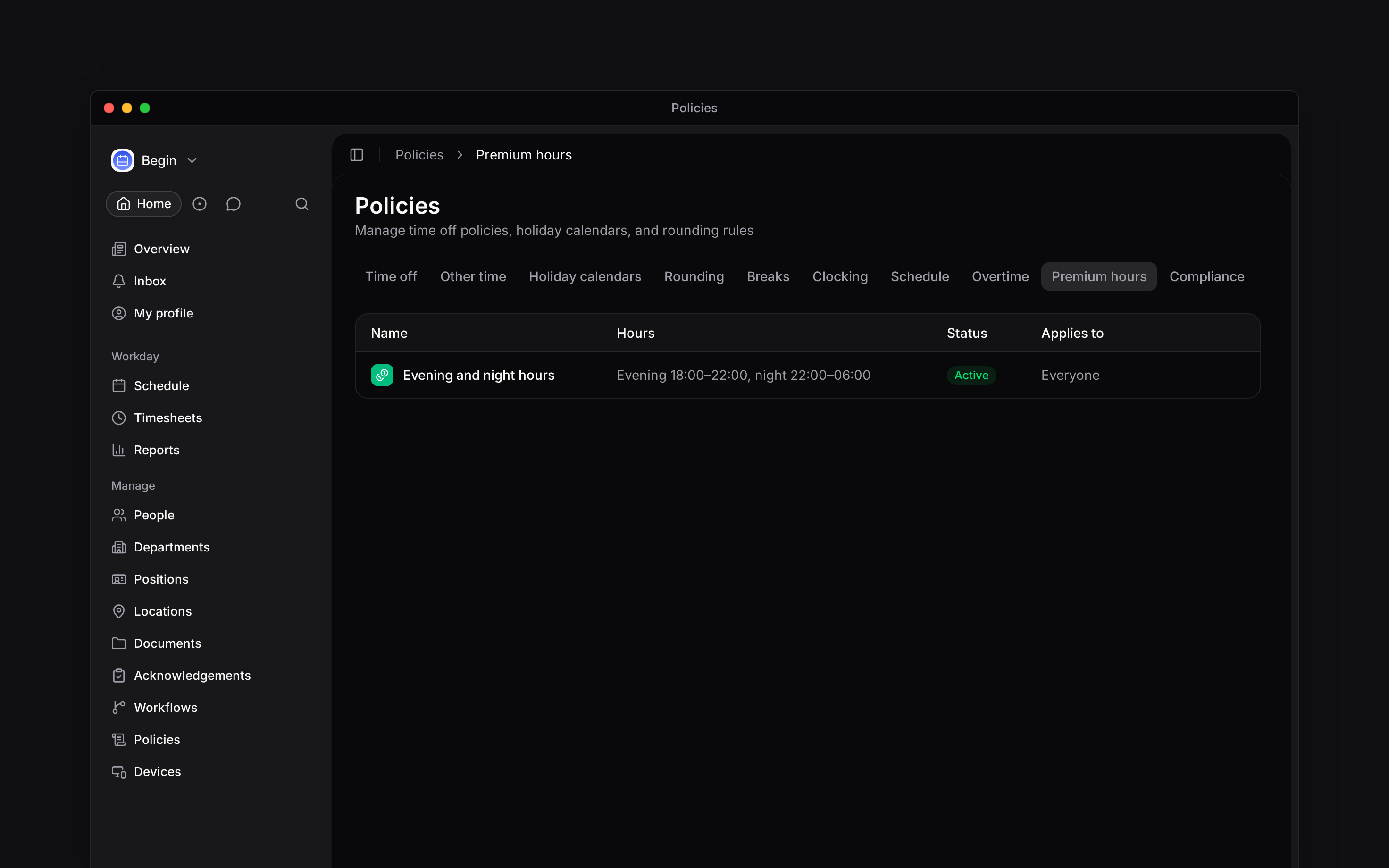1389x868 pixels.
Task: Click the green Evening and night hours icon
Action: point(382,376)
